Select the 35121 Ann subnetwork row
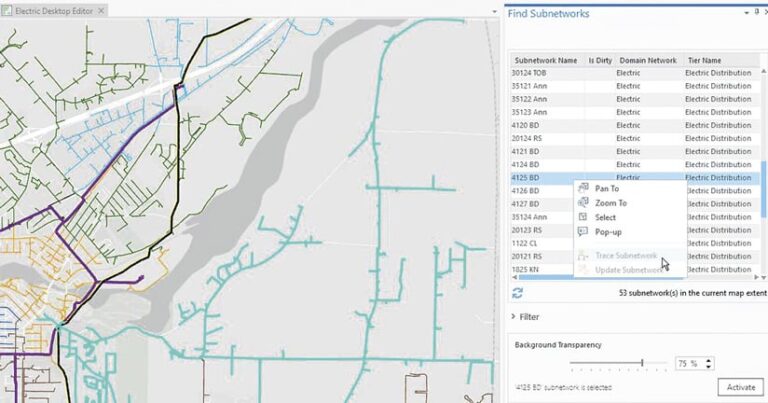The height and width of the screenshot is (403, 768). click(x=635, y=86)
